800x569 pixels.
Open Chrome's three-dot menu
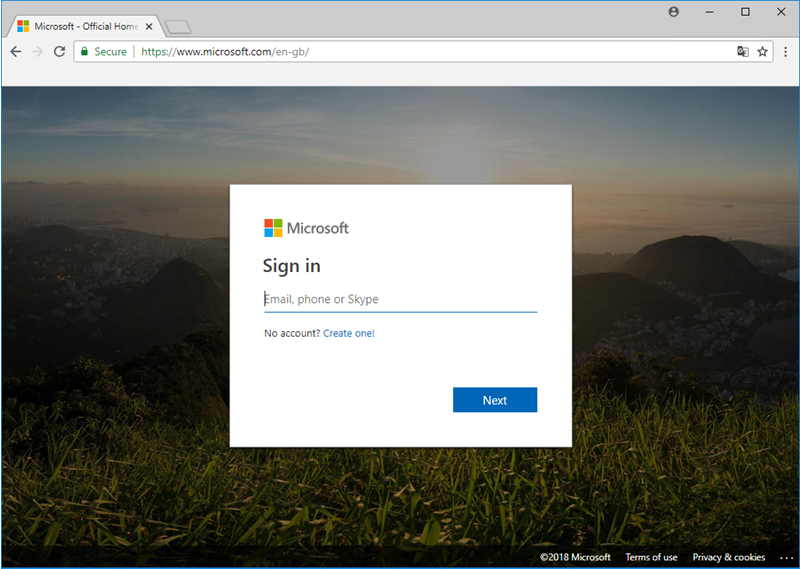785,52
